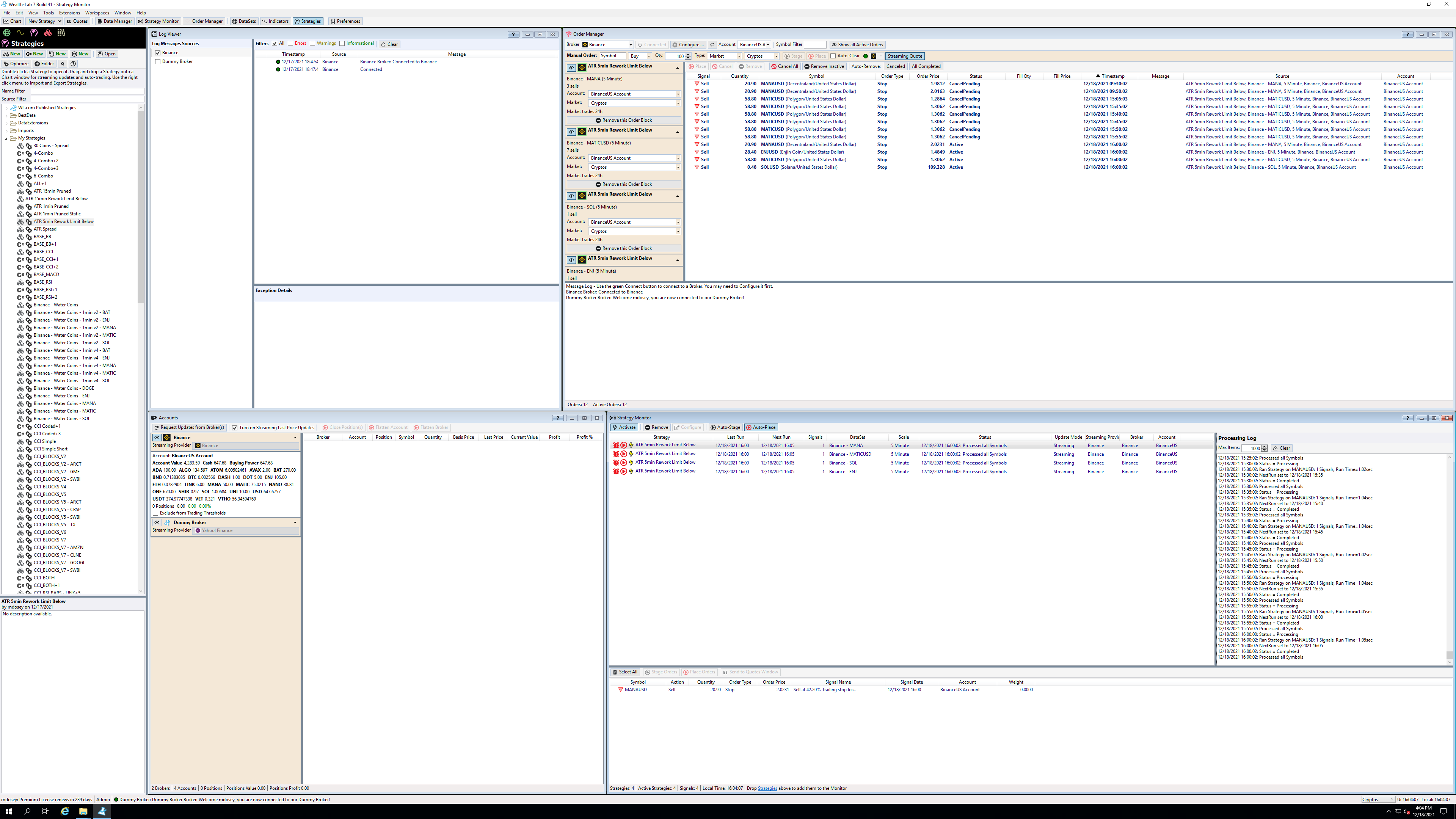The width and height of the screenshot is (1456, 819).
Task: Click the help question mark in Strategies panel
Action: pos(73,64)
